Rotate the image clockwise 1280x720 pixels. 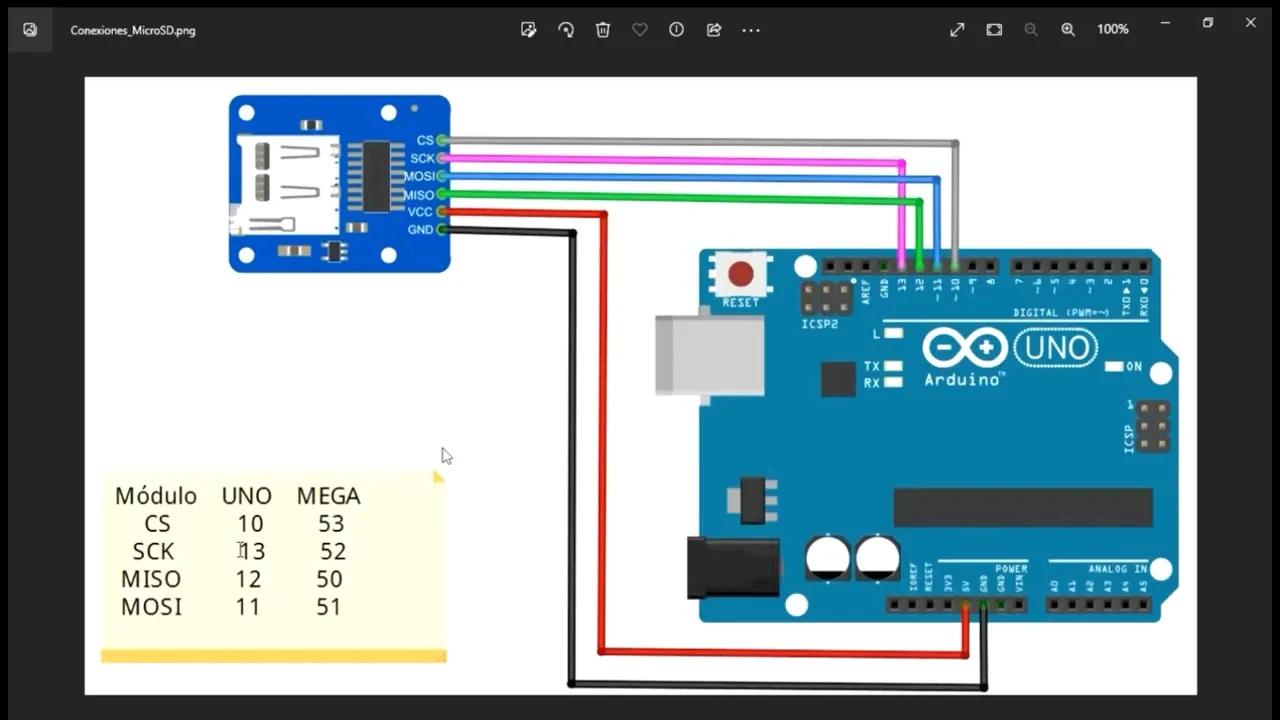[566, 30]
